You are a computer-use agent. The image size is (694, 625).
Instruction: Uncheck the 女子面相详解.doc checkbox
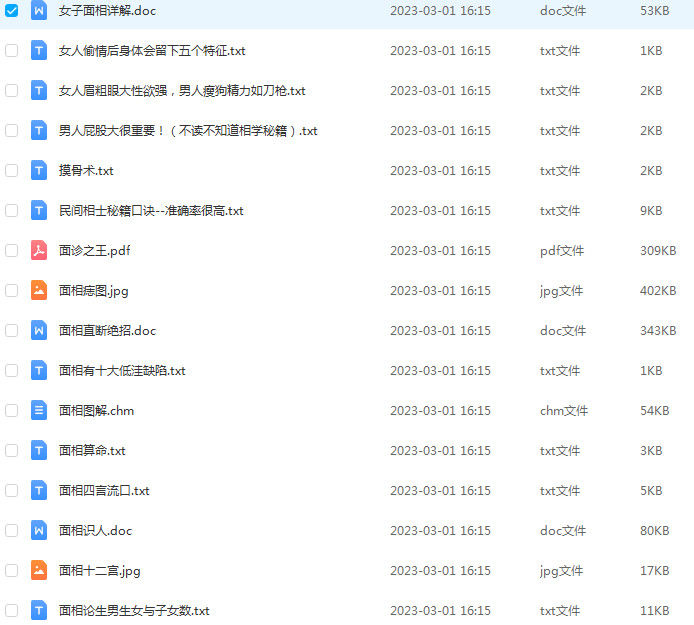(x=12, y=11)
